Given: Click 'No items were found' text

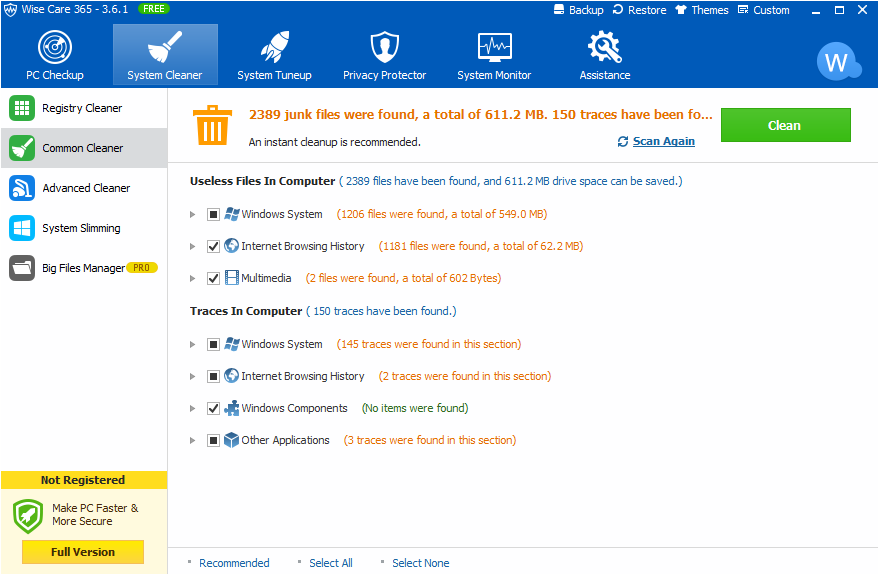Looking at the screenshot, I should pos(415,408).
